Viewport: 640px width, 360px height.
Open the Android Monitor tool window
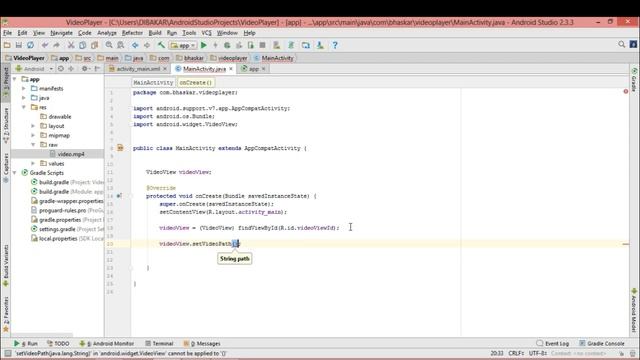(107, 344)
